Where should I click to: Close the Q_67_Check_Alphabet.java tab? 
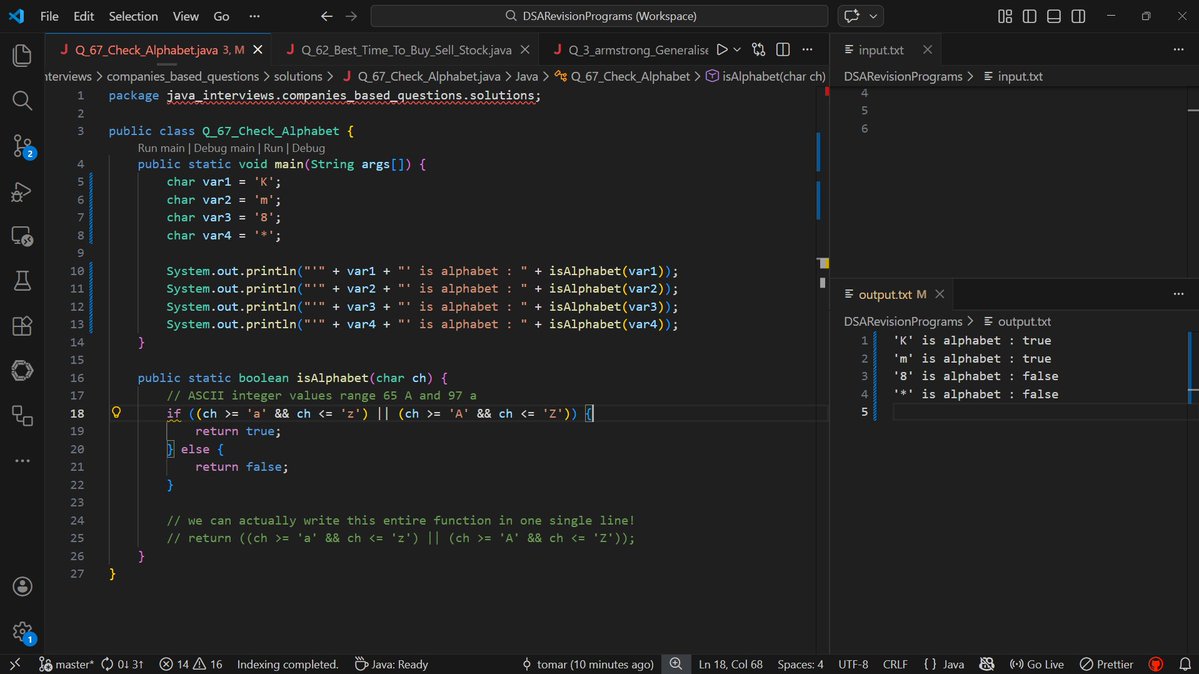coord(258,50)
